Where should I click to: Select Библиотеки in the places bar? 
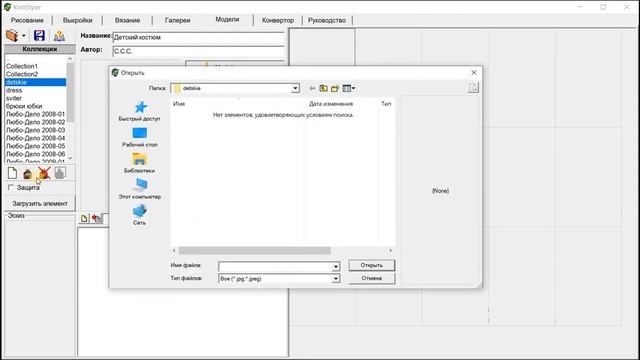tap(140, 163)
